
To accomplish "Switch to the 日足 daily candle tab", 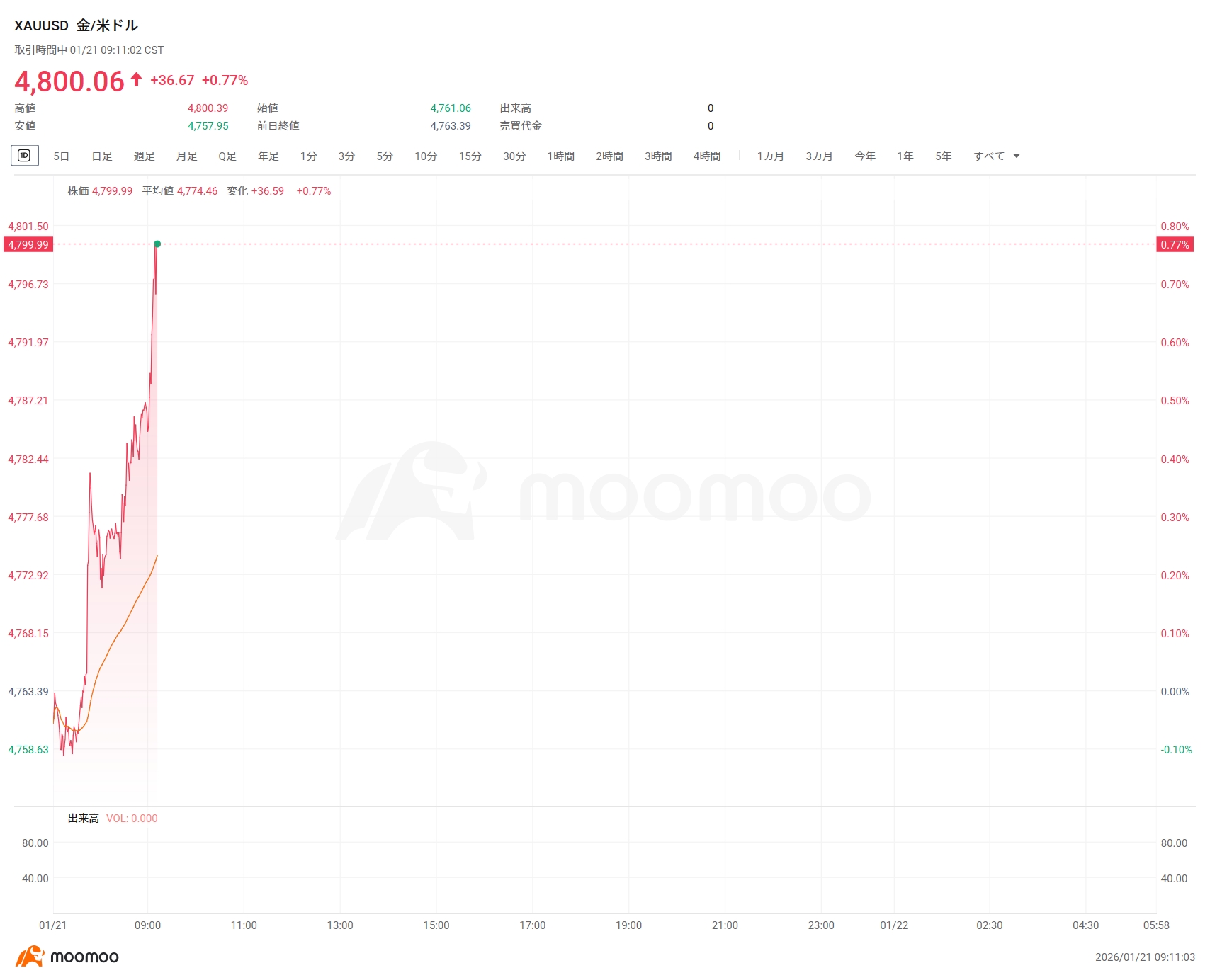I will click(x=102, y=156).
